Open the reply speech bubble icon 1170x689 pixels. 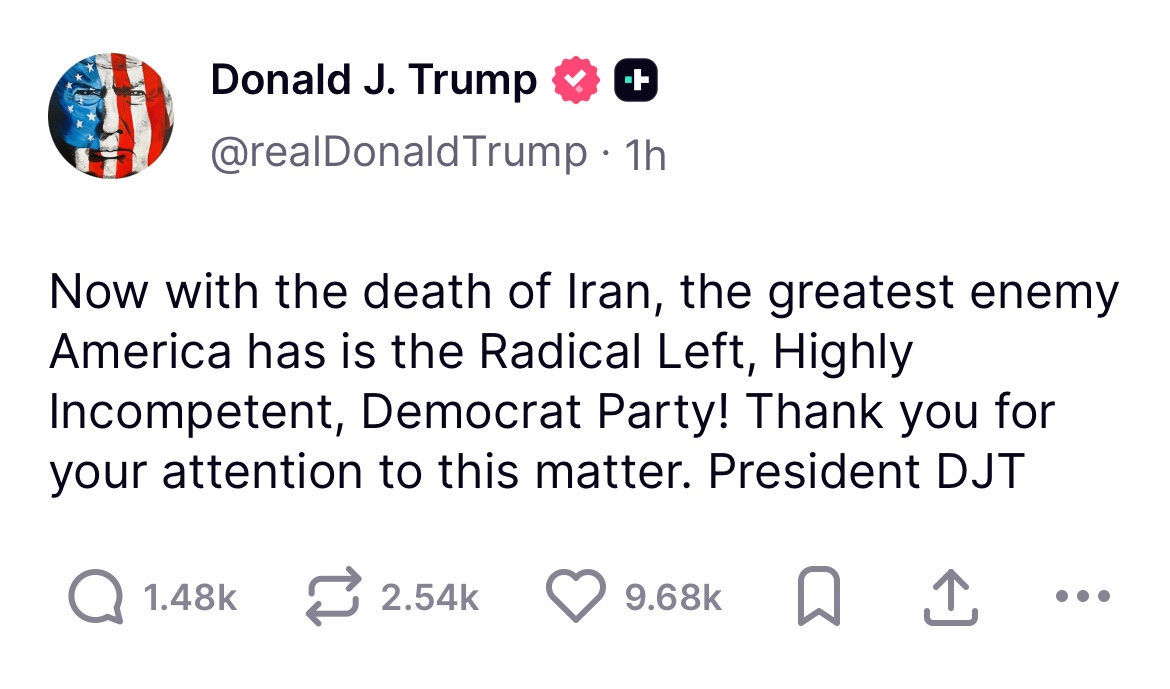click(96, 598)
